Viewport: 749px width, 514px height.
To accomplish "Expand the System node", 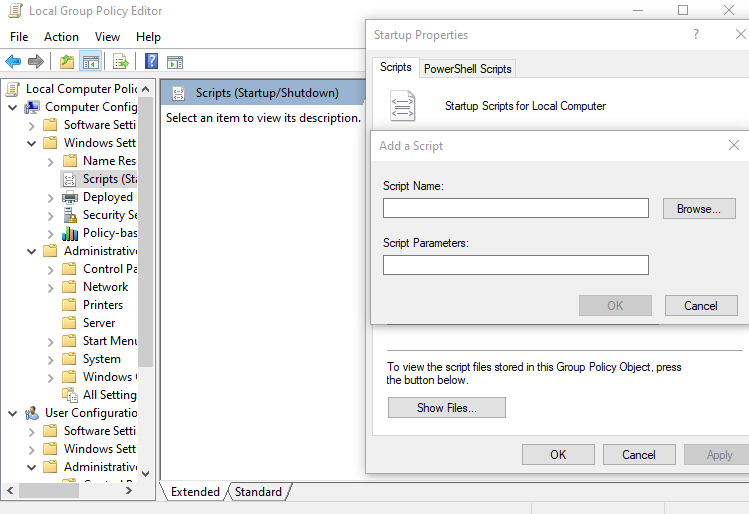I will (51, 360).
